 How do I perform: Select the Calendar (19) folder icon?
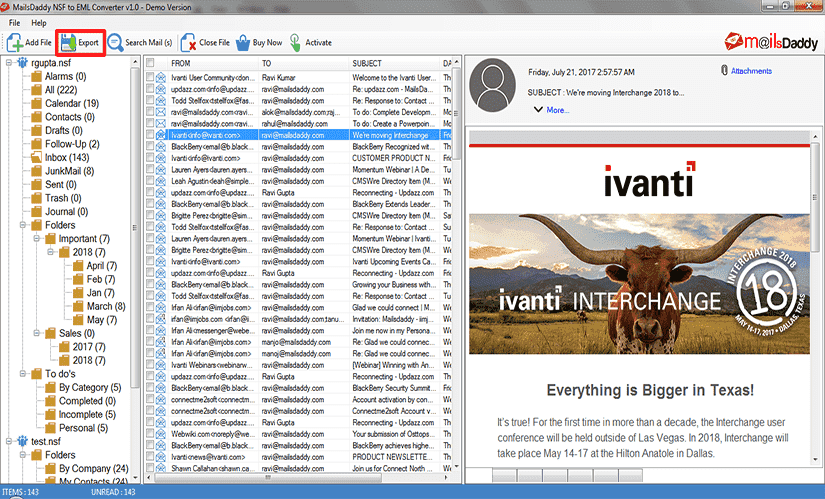[x=36, y=103]
